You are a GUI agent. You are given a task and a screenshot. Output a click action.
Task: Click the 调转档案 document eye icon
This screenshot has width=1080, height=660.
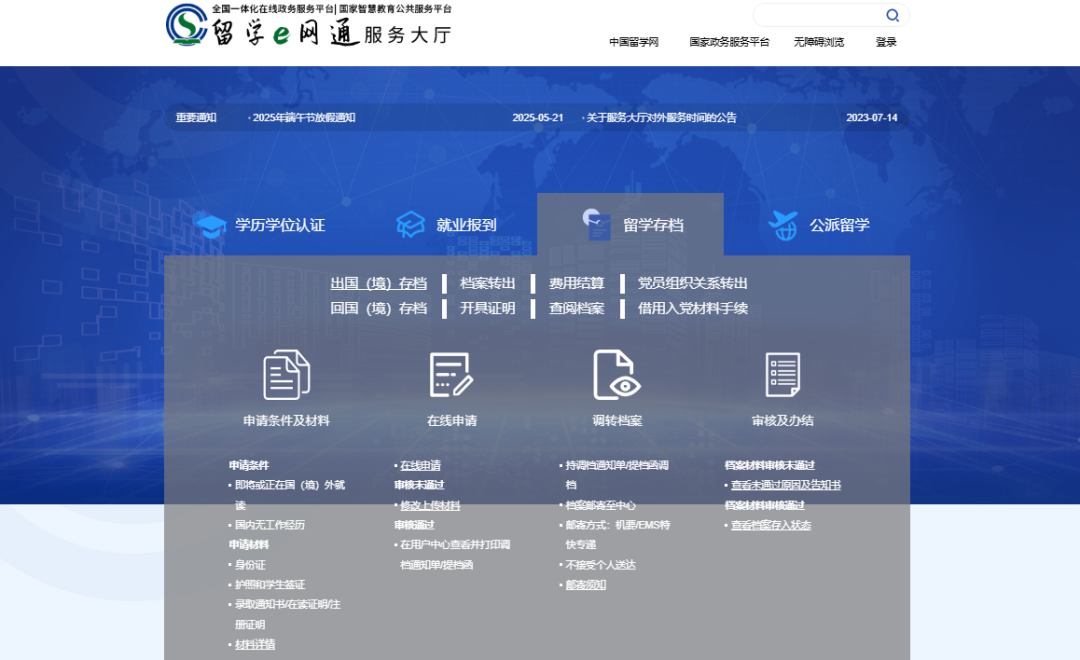pos(617,375)
